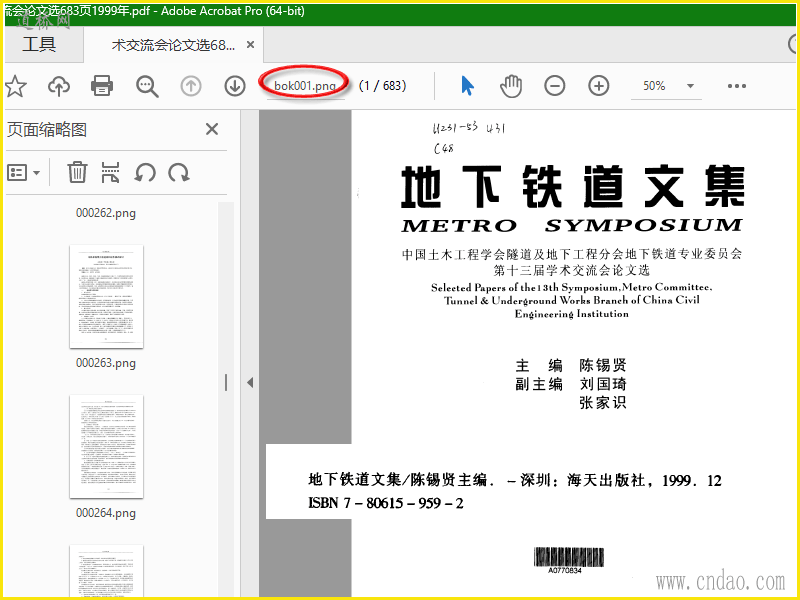
Task: Select the arrow selection tool
Action: (x=467, y=86)
